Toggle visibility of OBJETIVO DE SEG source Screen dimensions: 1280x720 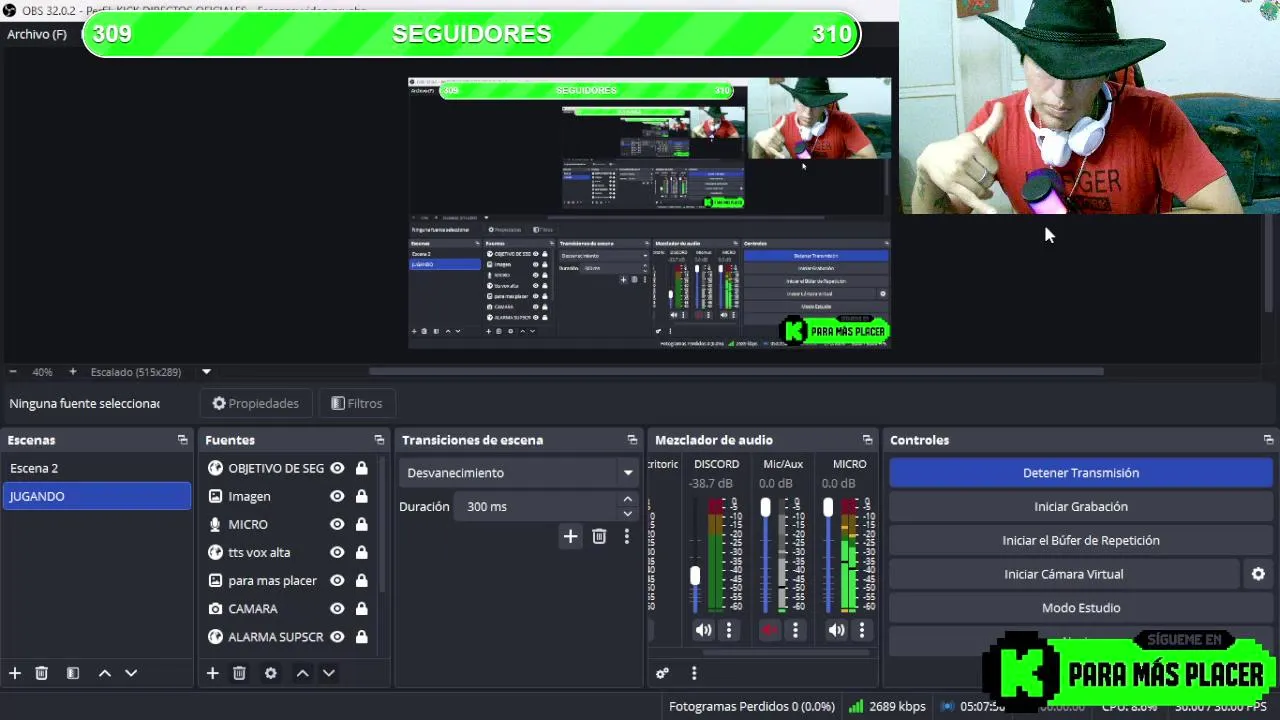(x=337, y=468)
